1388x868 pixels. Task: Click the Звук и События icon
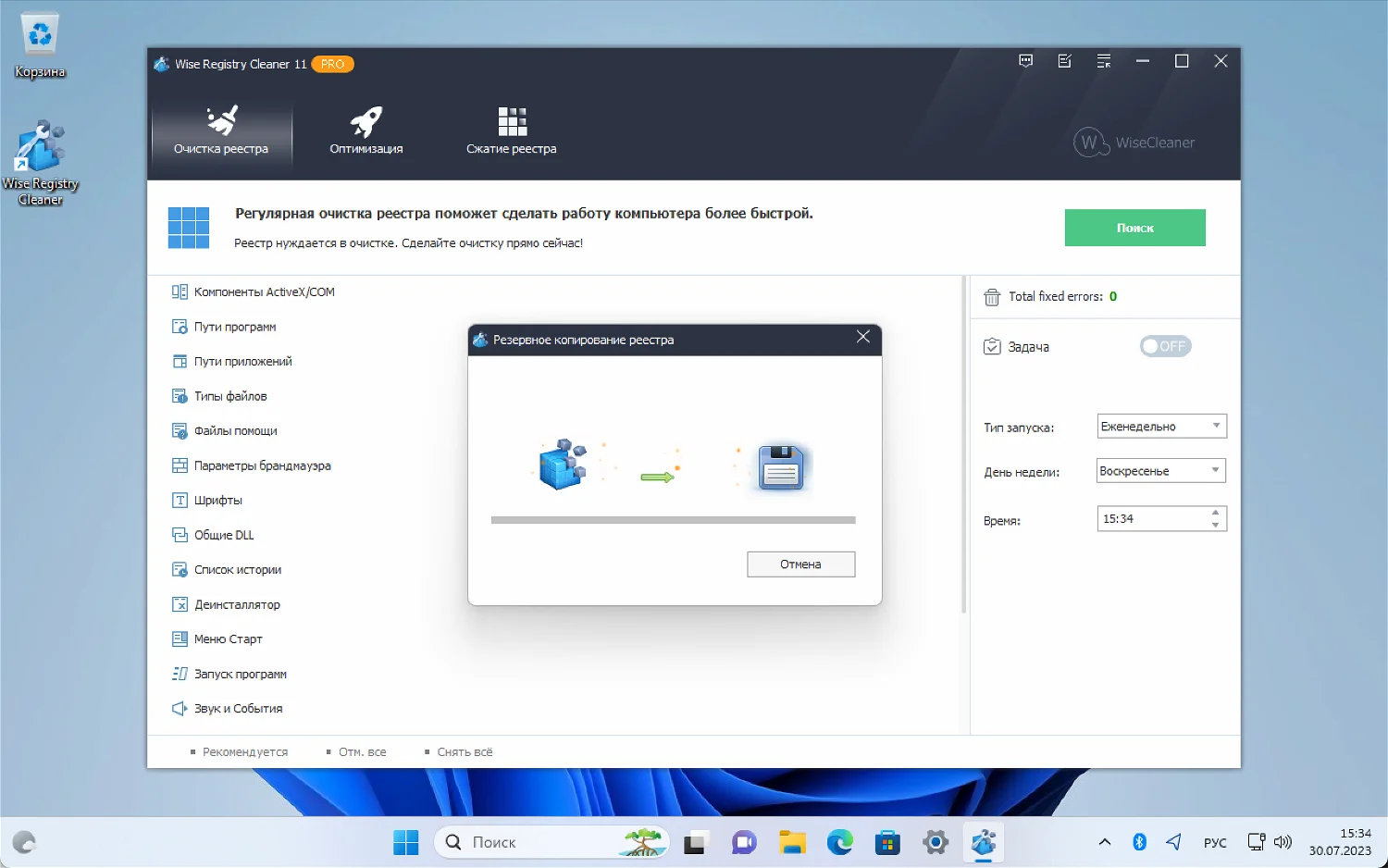pyautogui.click(x=180, y=708)
